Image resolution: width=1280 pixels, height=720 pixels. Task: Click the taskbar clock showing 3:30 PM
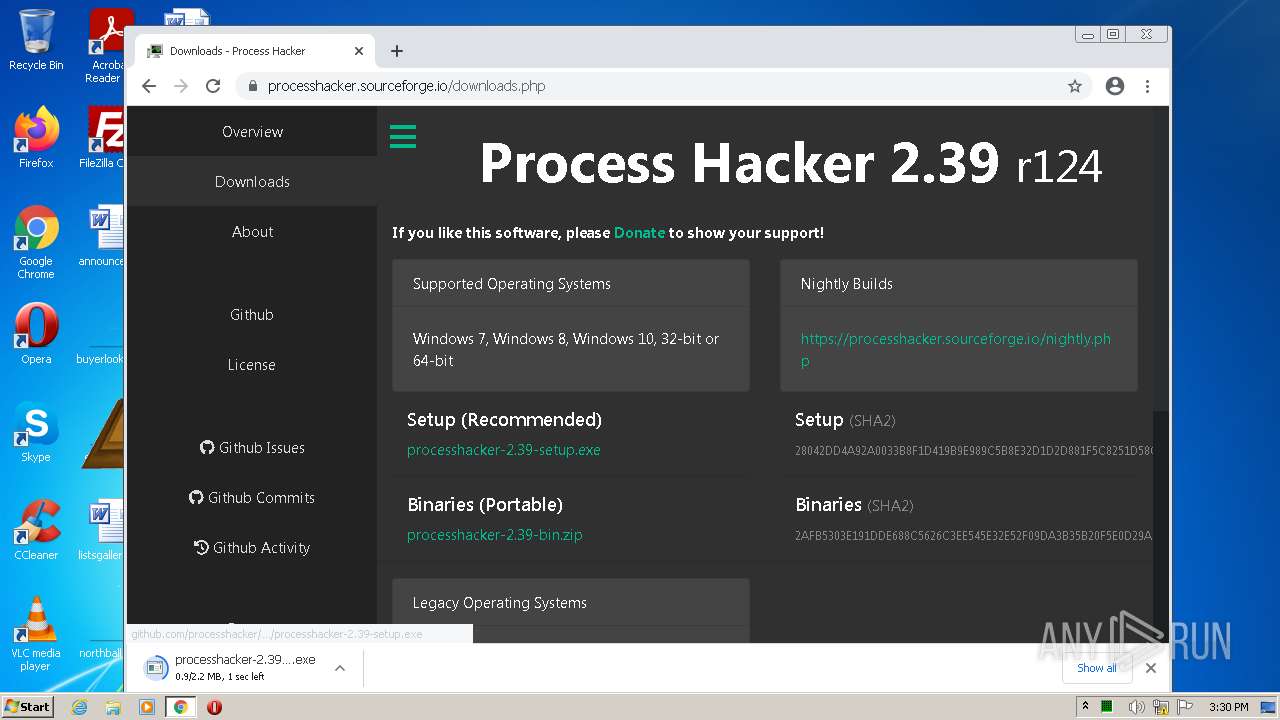(x=1228, y=707)
